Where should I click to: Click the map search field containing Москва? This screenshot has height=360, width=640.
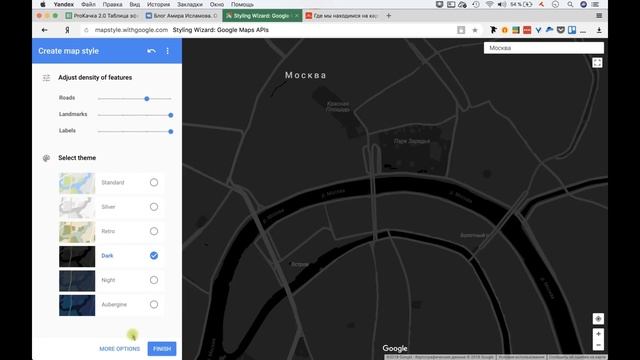(544, 48)
